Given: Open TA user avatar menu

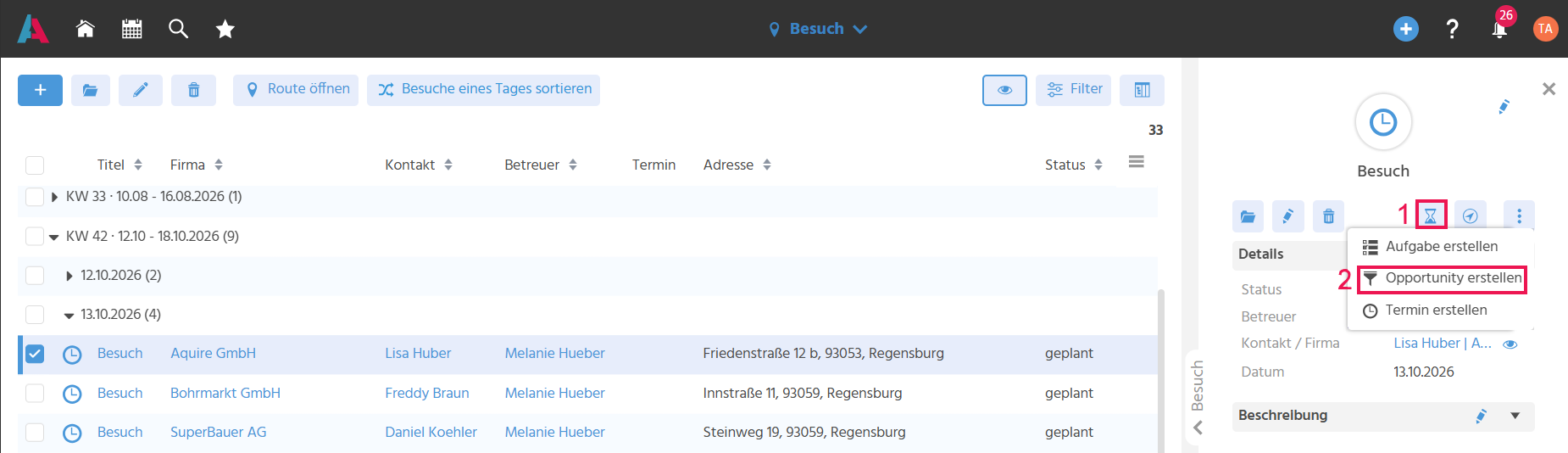Looking at the screenshot, I should pyautogui.click(x=1546, y=29).
